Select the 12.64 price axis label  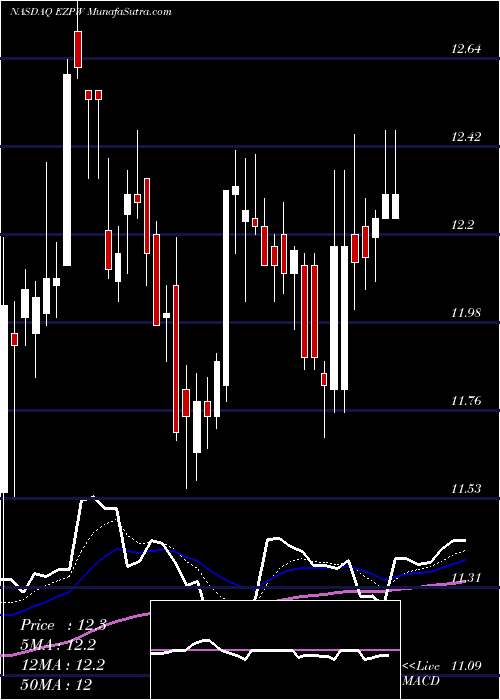pos(466,48)
